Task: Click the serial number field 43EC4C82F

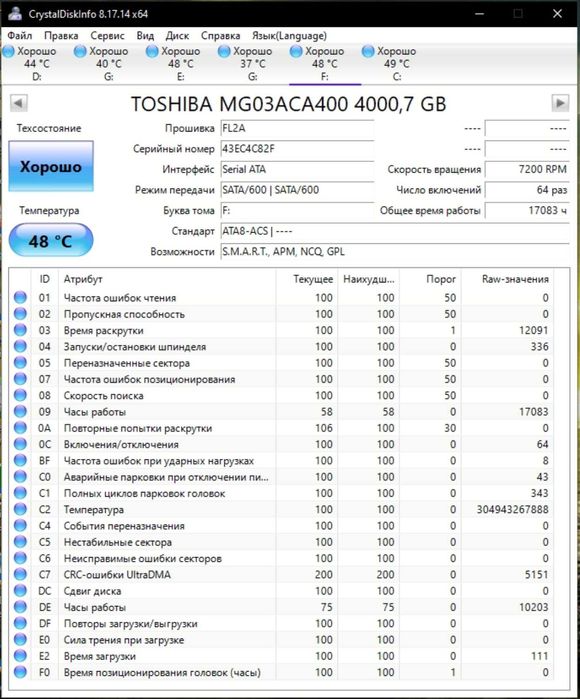Action: coord(297,149)
